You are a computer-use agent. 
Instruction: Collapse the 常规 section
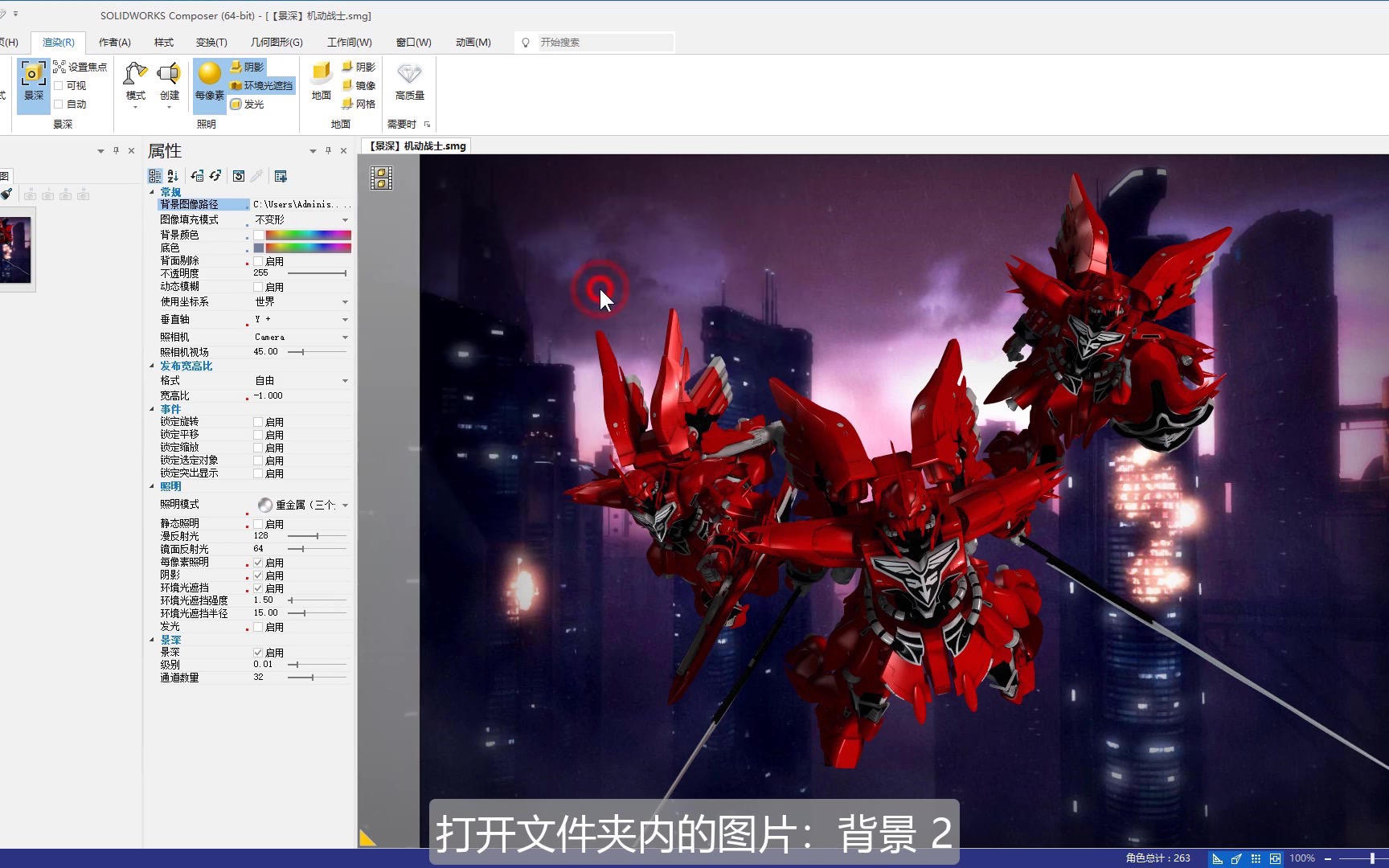[152, 192]
